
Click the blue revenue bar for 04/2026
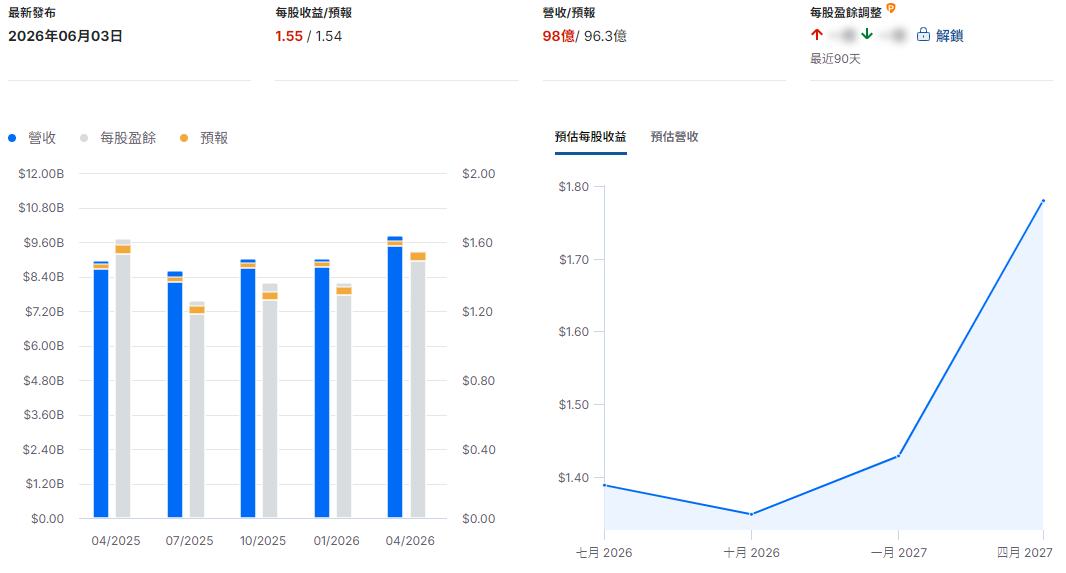coord(395,377)
